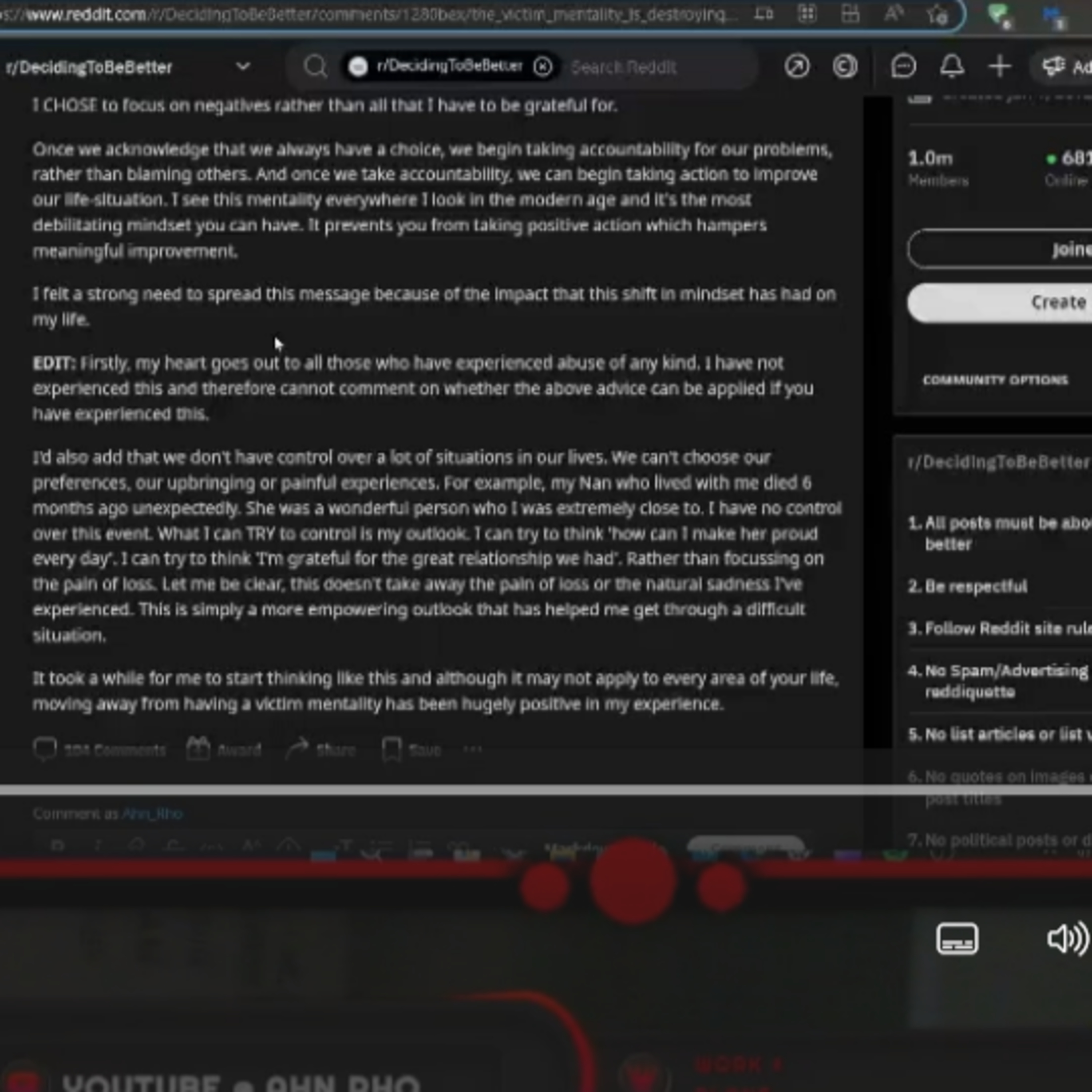The width and height of the screenshot is (1092, 1092).
Task: Click the Reddit search magnifier icon
Action: [x=315, y=67]
